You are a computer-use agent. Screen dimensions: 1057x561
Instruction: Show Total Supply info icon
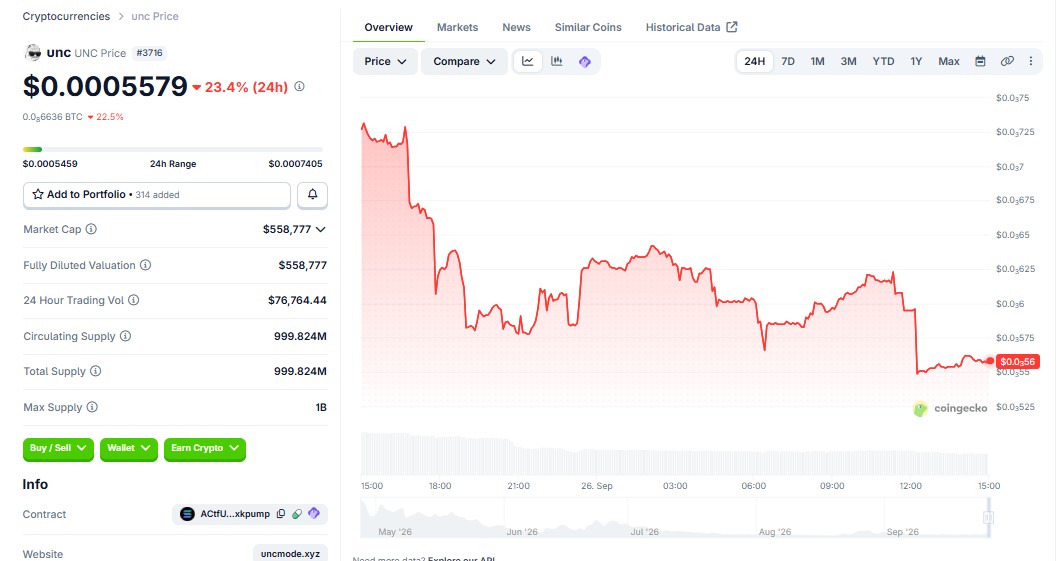pyautogui.click(x=96, y=371)
